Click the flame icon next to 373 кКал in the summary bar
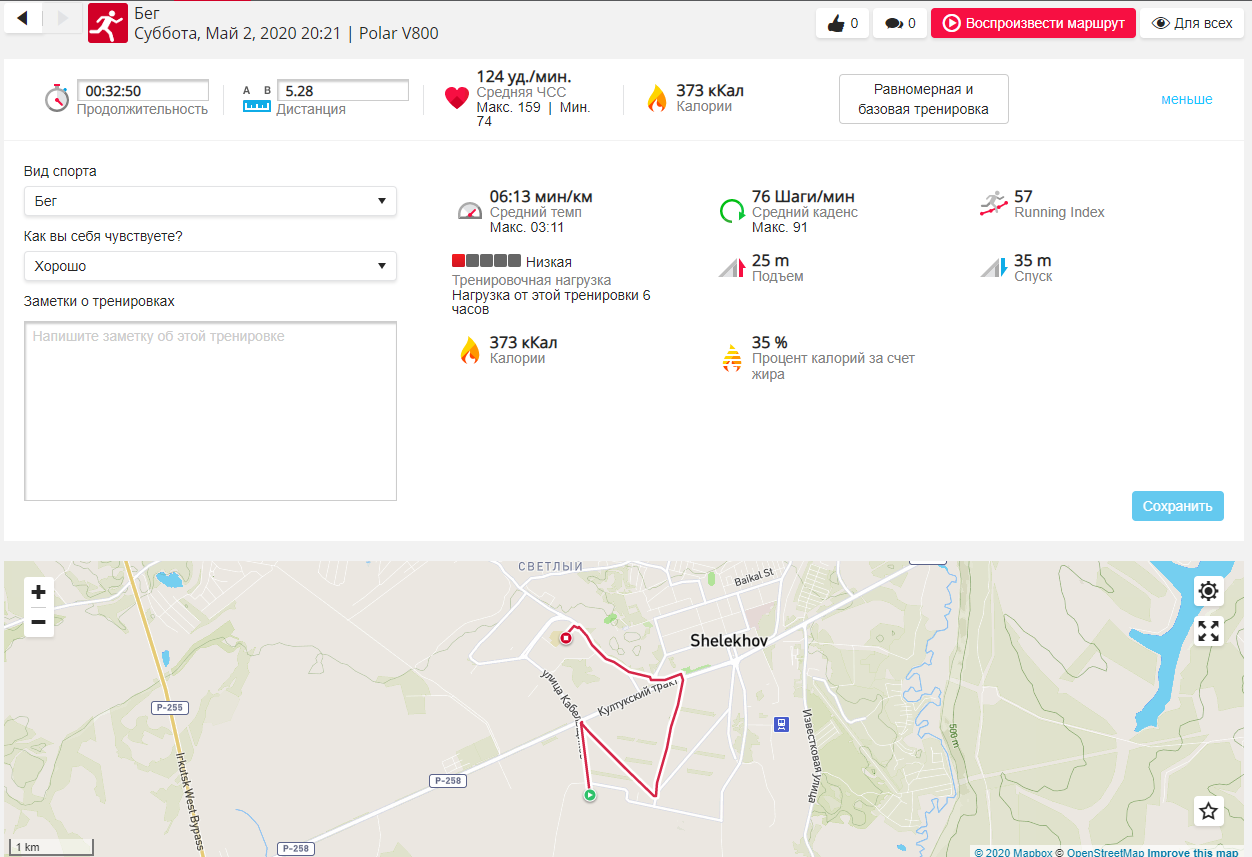 click(657, 98)
